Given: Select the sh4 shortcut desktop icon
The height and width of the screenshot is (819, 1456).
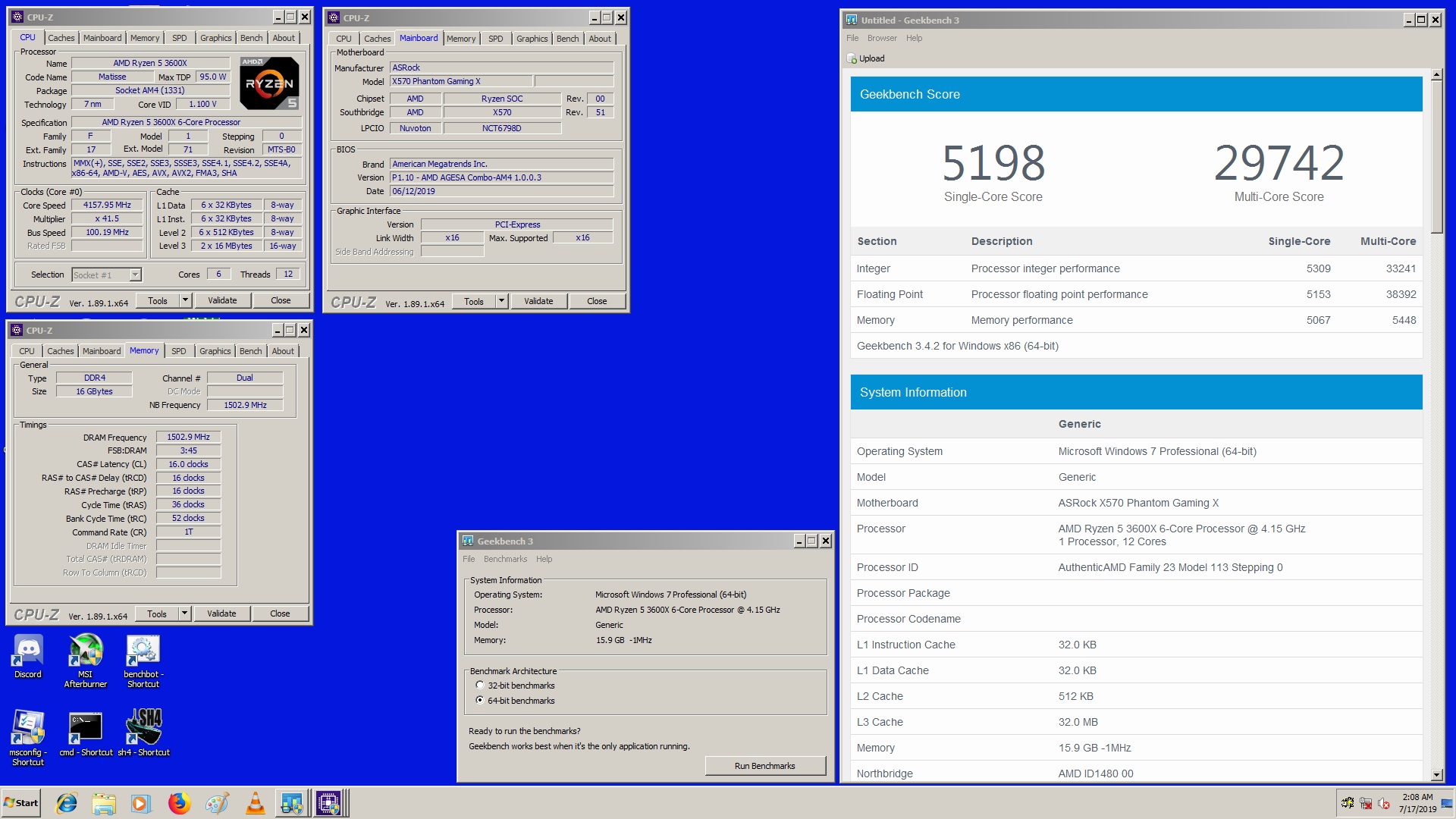Looking at the screenshot, I should pos(143,733).
